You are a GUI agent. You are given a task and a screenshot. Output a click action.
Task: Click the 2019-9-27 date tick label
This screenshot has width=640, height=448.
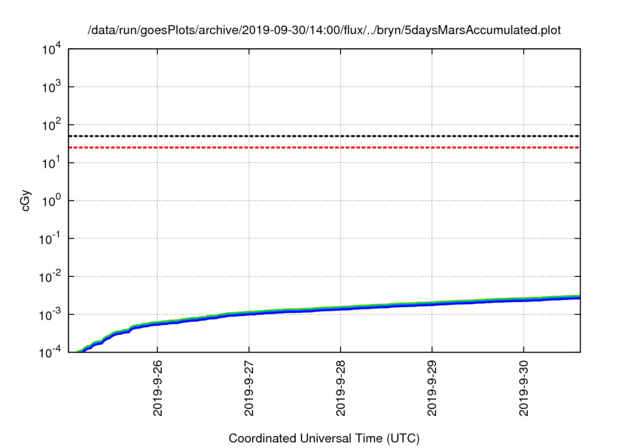249,388
